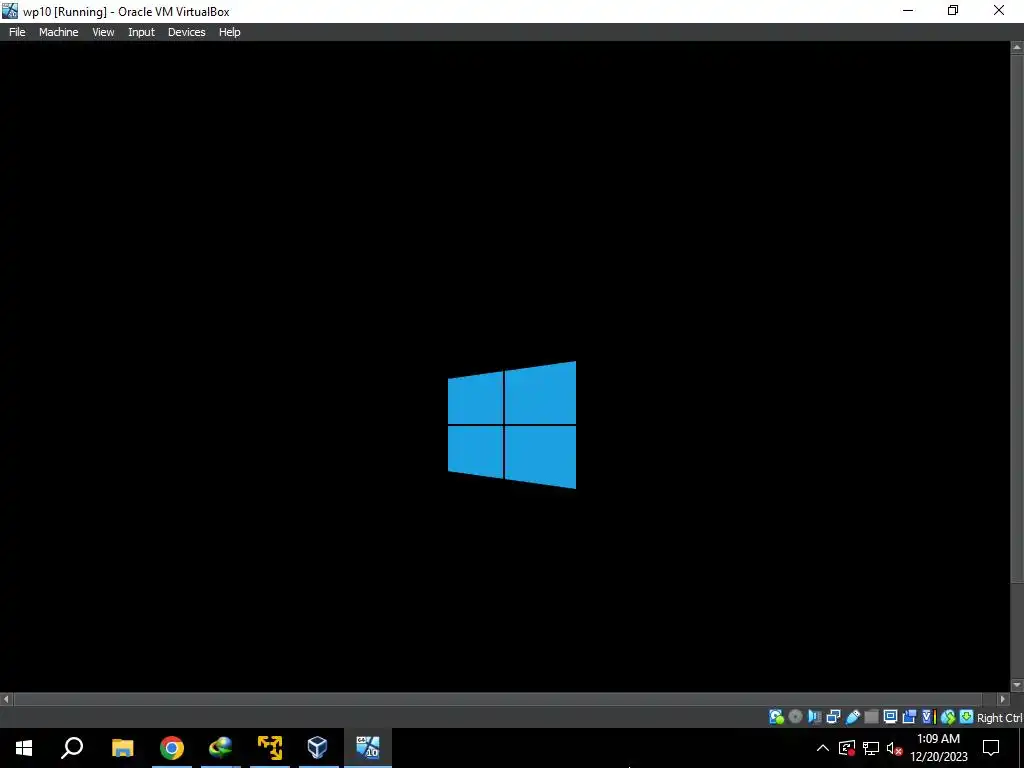
Task: Click the Windows Start button
Action: pyautogui.click(x=24, y=748)
